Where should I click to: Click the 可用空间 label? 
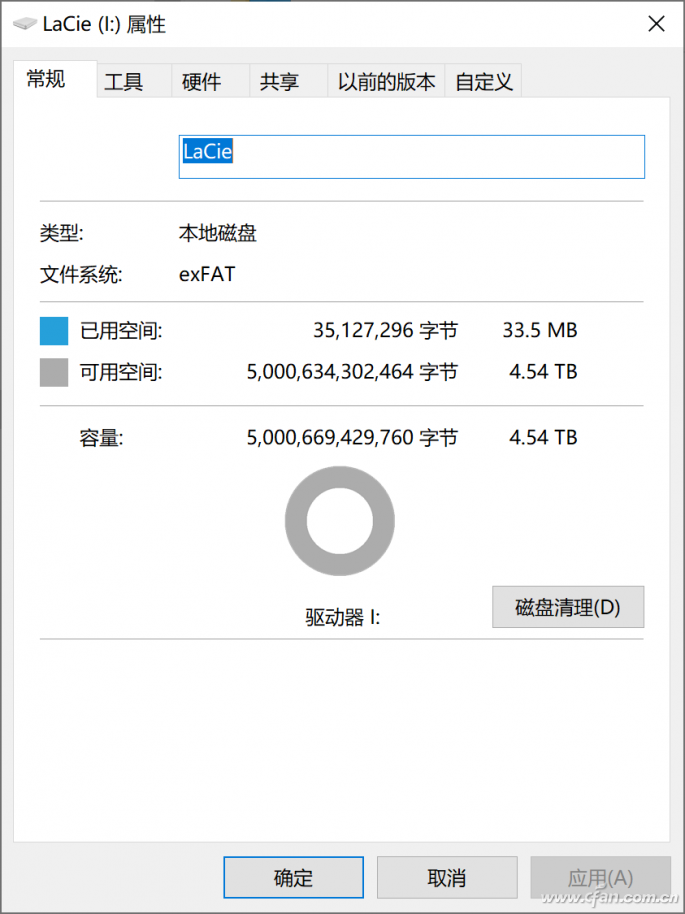click(x=121, y=372)
